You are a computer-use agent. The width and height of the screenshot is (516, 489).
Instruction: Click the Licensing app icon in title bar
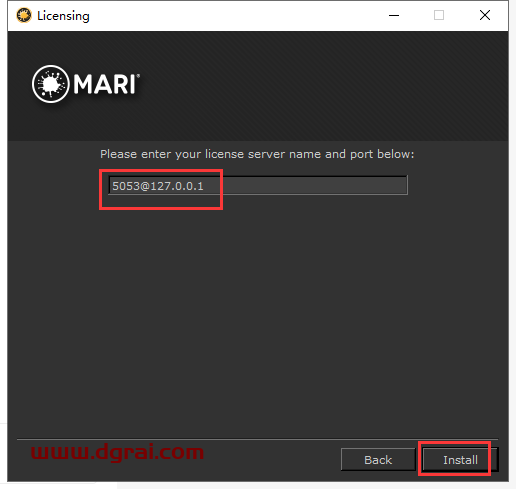[x=24, y=15]
